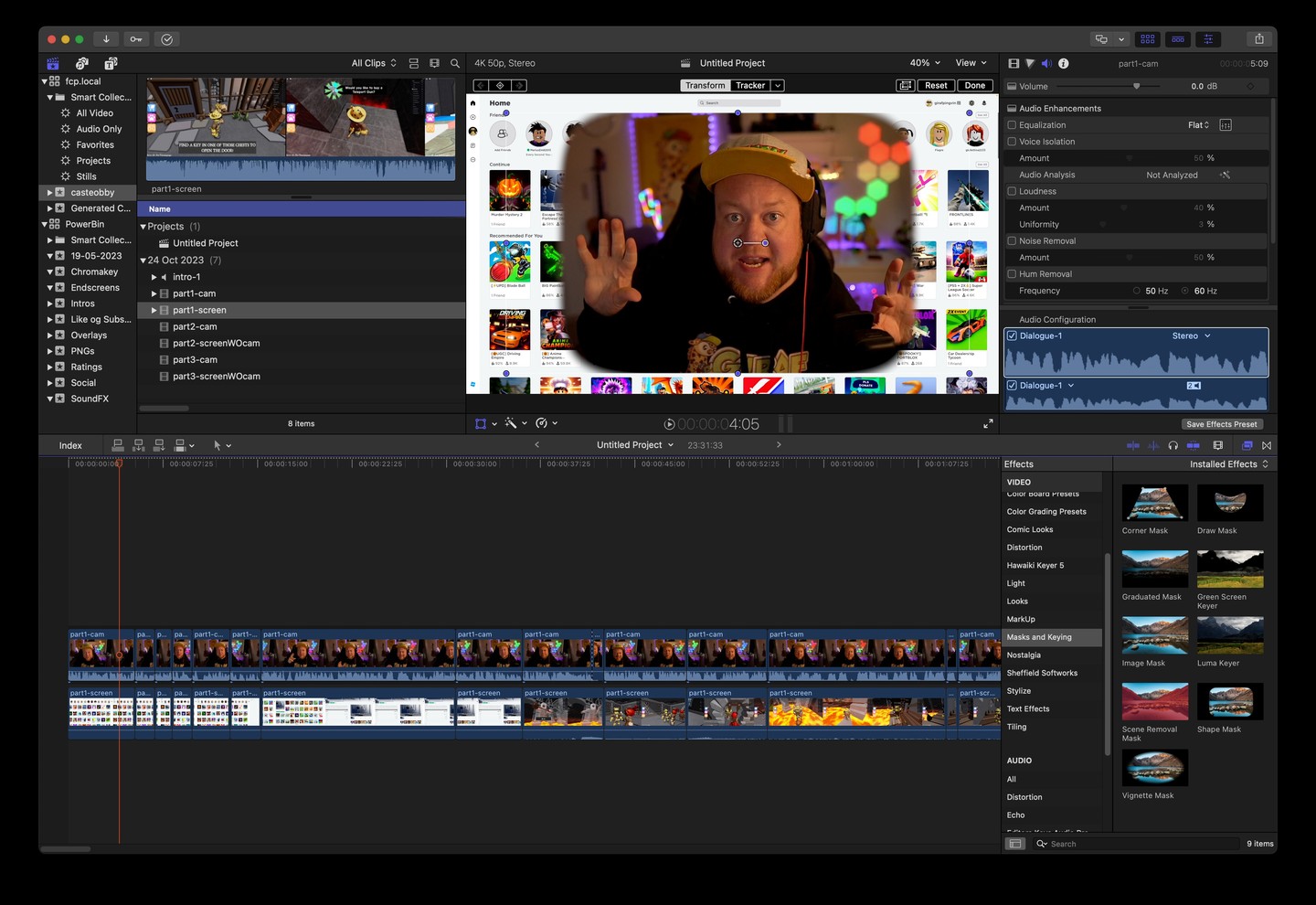Viewport: 1316px width, 905px height.
Task: Click the headphones solo icon
Action: coord(1173,446)
